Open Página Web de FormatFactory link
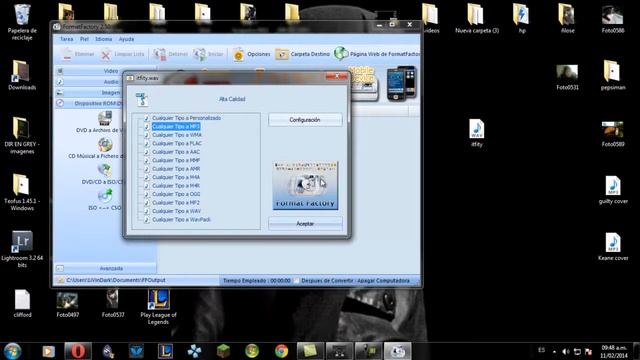Image resolution: width=640 pixels, height=360 pixels. pos(377,54)
